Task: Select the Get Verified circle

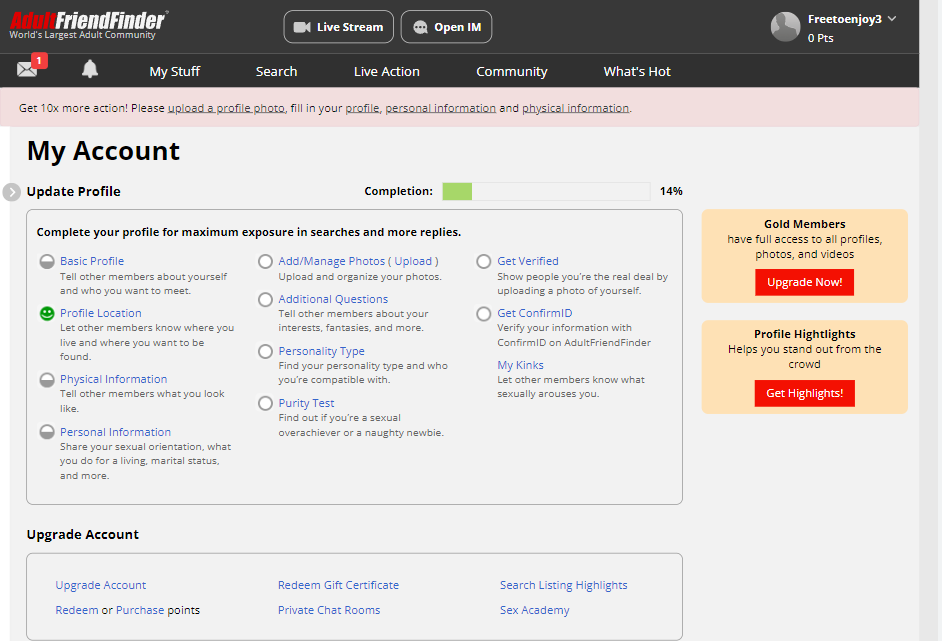Action: pos(484,262)
